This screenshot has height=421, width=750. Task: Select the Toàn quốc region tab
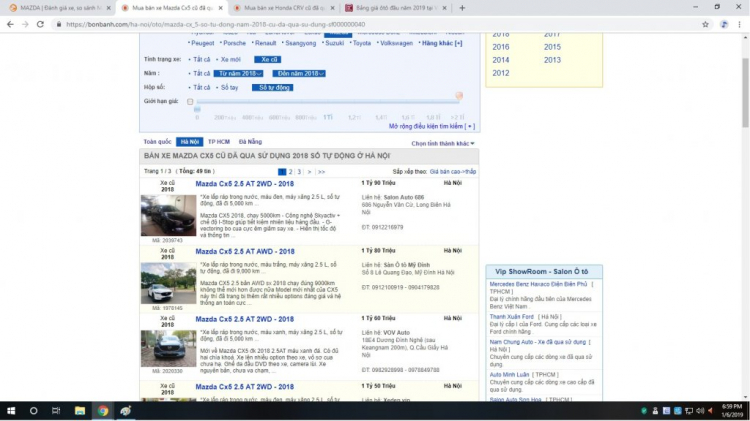tap(157, 142)
